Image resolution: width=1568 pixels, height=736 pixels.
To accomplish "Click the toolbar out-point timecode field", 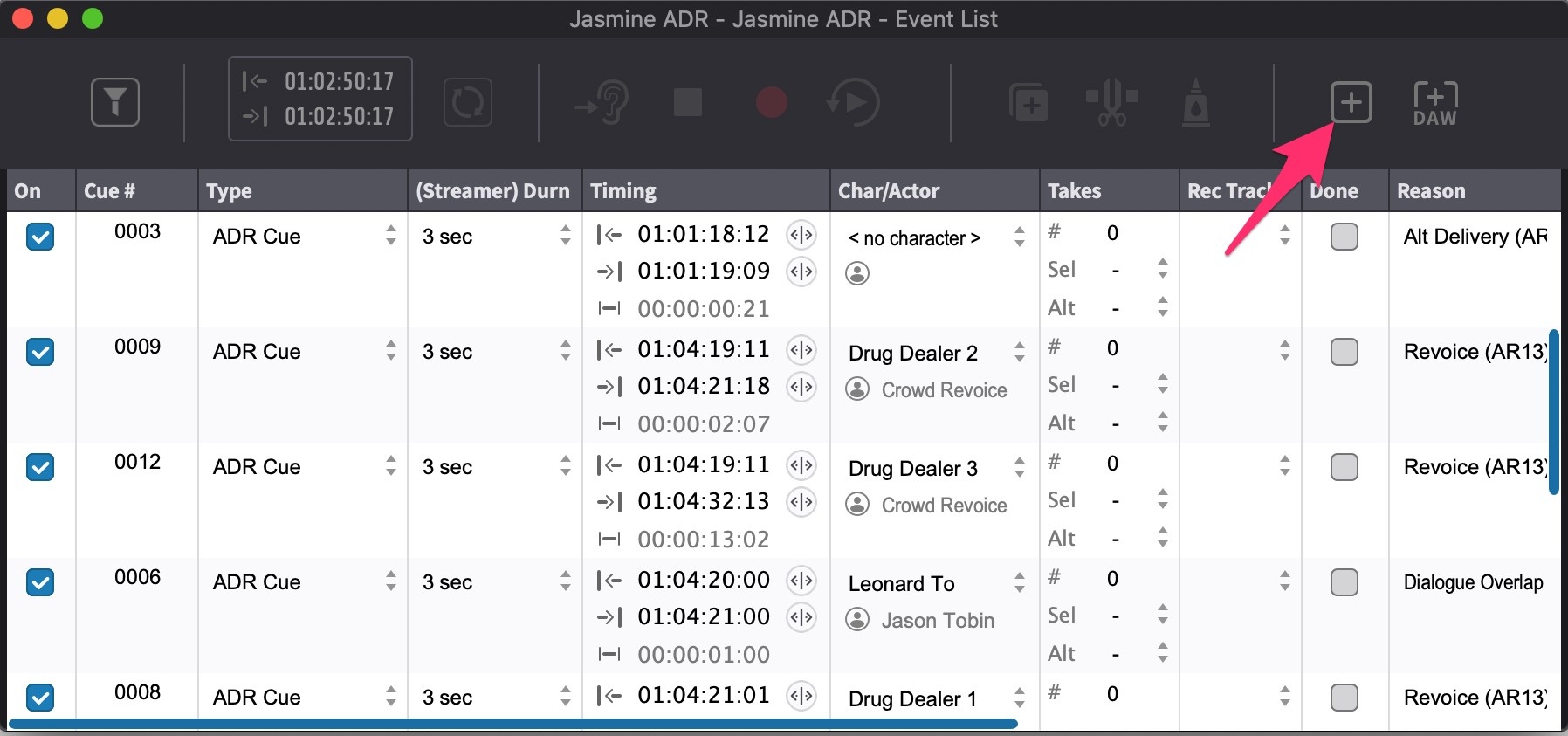I will [339, 116].
